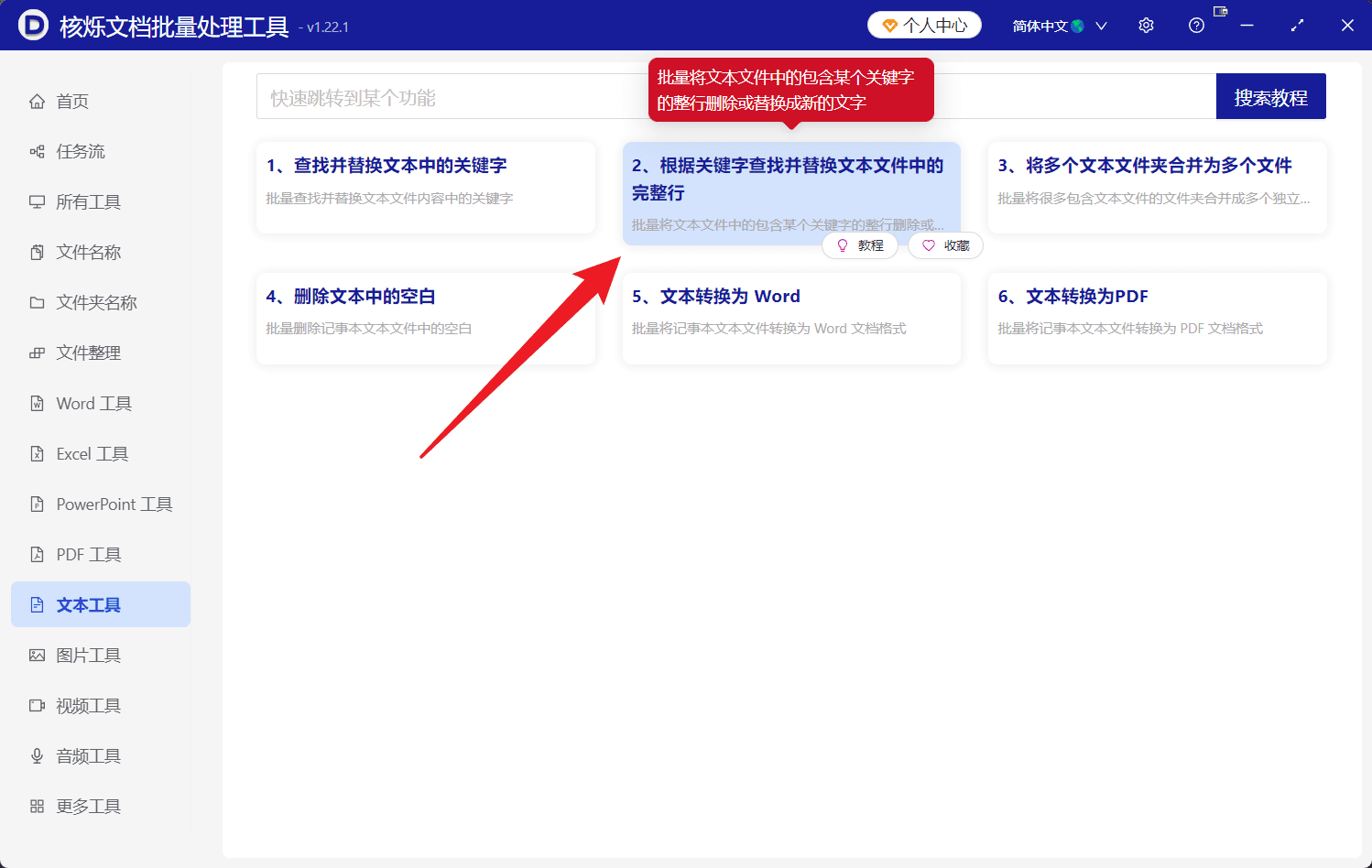Open the 任务流 (task flow) panel
Screen dimensions: 1372x868
pyautogui.click(x=81, y=151)
